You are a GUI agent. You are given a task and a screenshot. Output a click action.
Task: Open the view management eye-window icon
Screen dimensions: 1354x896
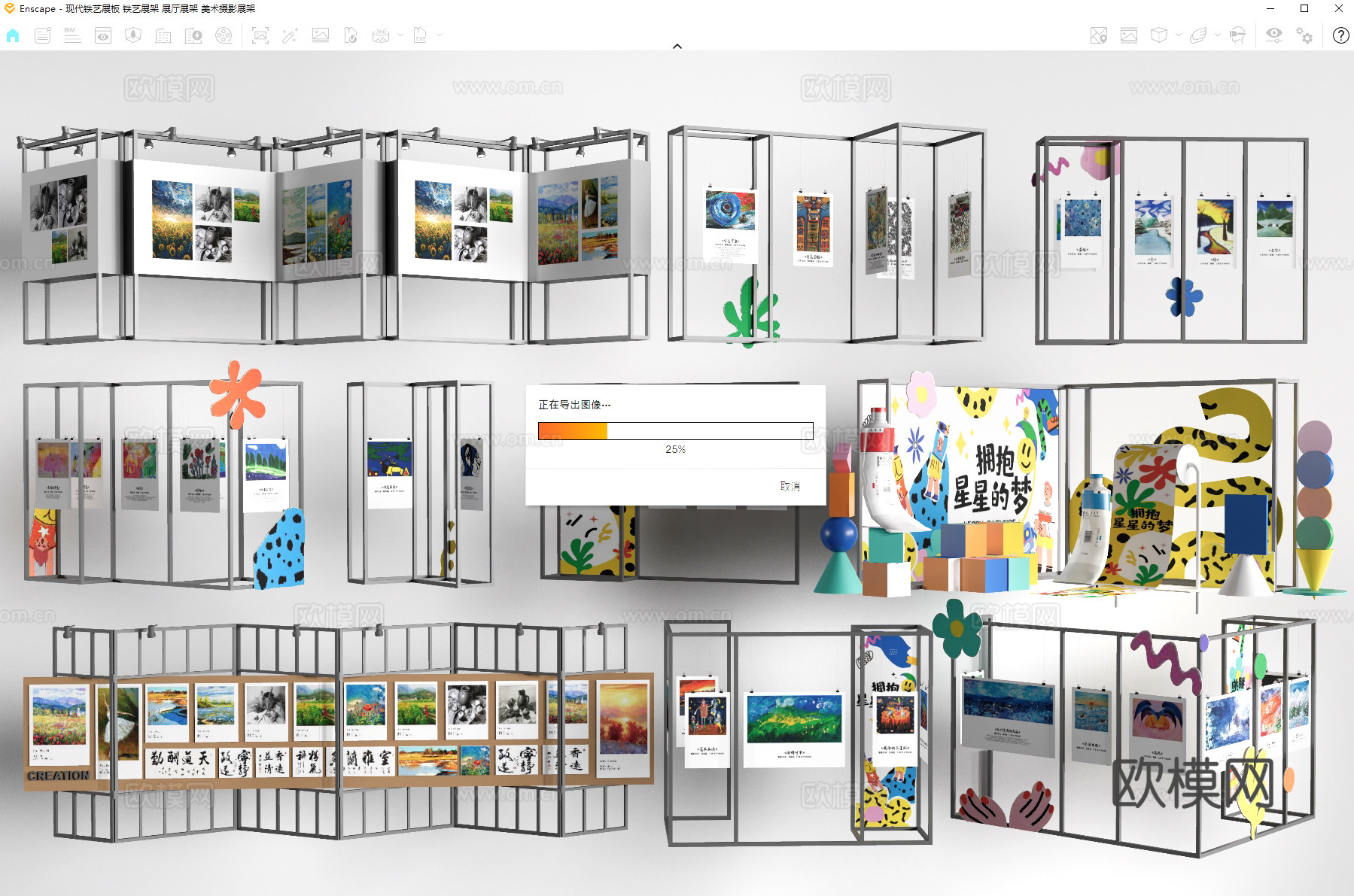103,35
